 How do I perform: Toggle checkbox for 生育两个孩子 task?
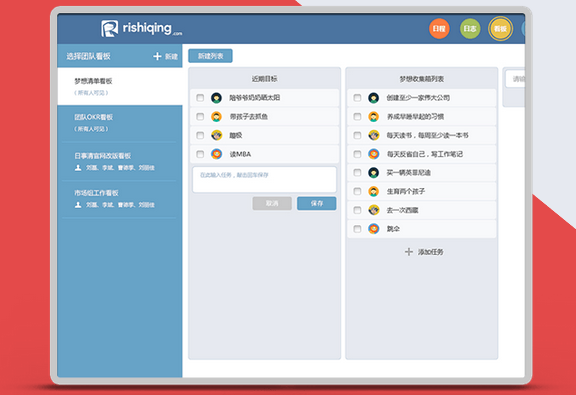pos(357,191)
